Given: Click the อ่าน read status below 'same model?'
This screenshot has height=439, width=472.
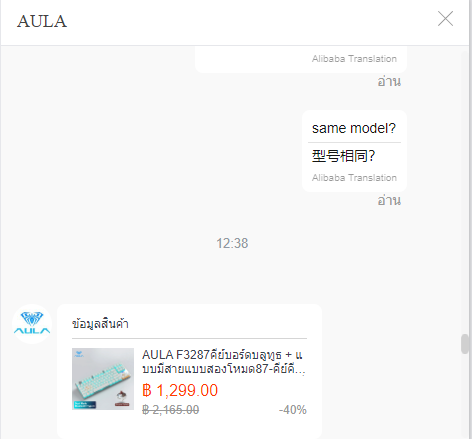Looking at the screenshot, I should tap(389, 200).
